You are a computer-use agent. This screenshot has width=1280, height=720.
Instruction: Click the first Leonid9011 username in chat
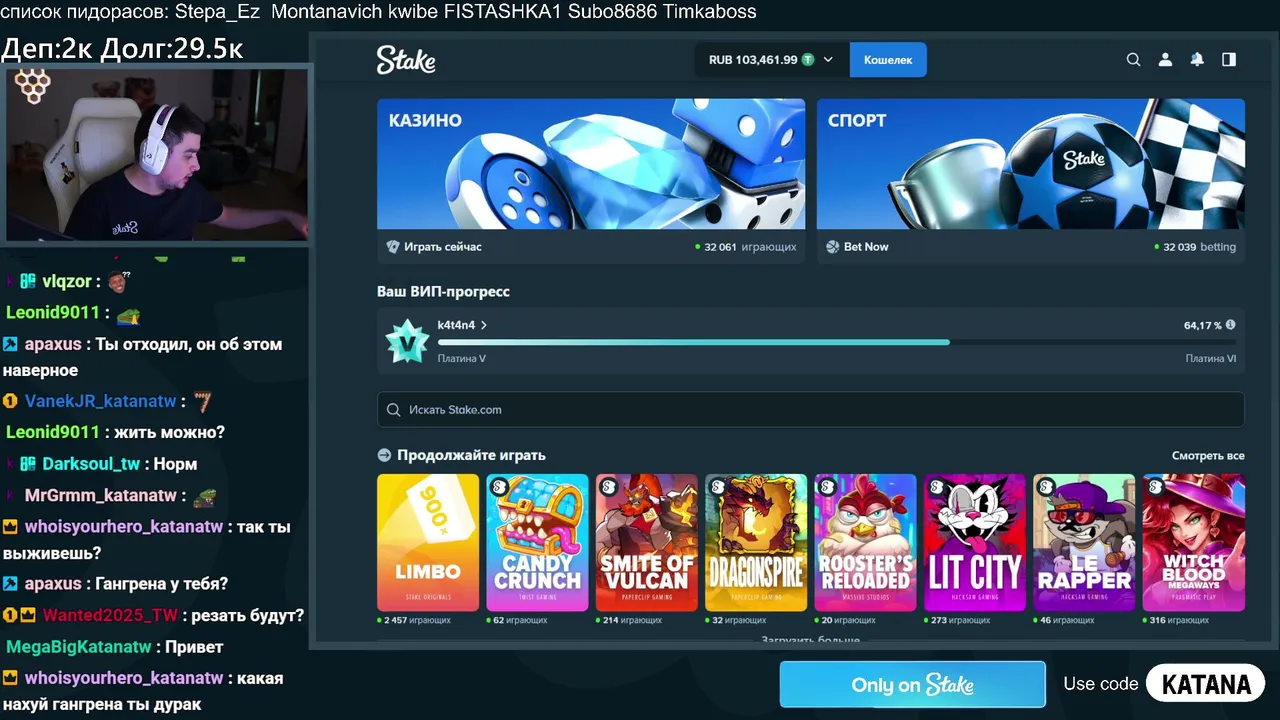[x=53, y=313]
